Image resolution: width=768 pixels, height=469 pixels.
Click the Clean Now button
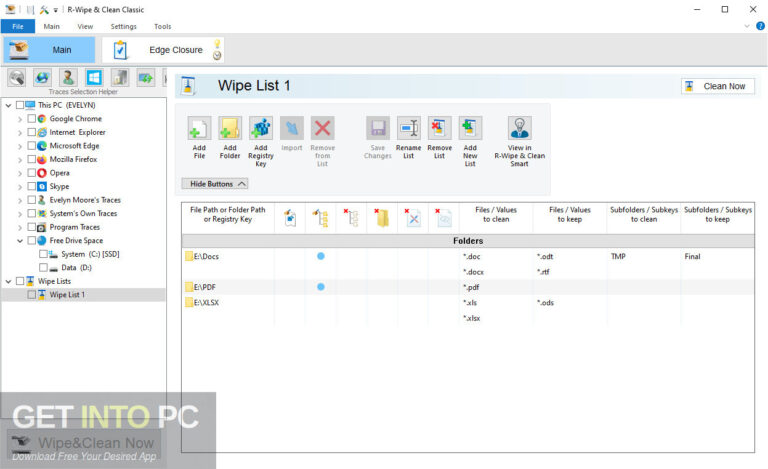click(718, 86)
